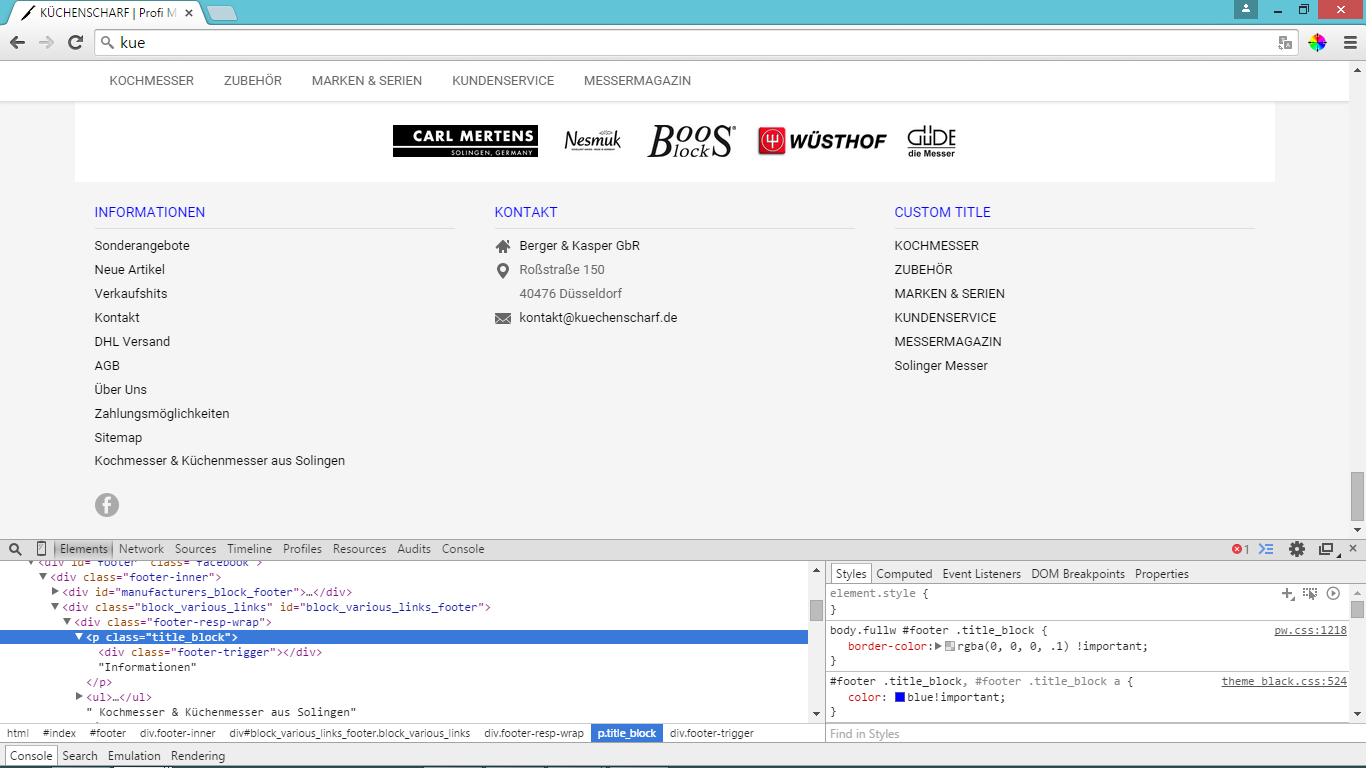Open the KOCHMESSER navigation menu
This screenshot has height=768, width=1366.
(152, 81)
